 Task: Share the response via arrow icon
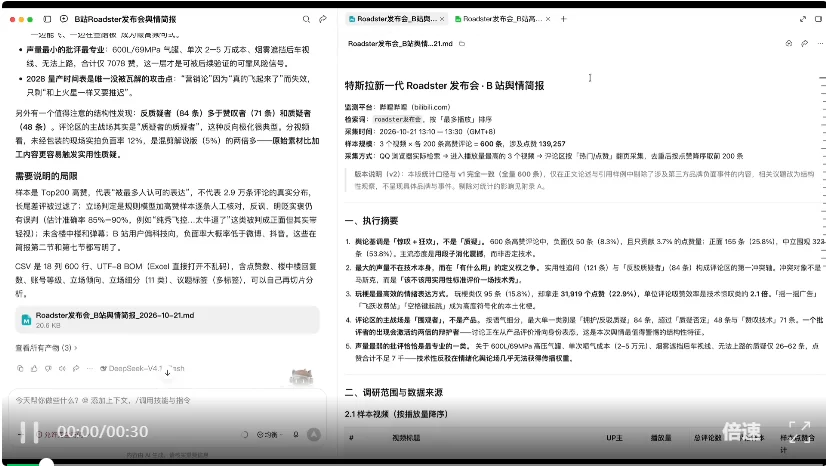click(76, 369)
